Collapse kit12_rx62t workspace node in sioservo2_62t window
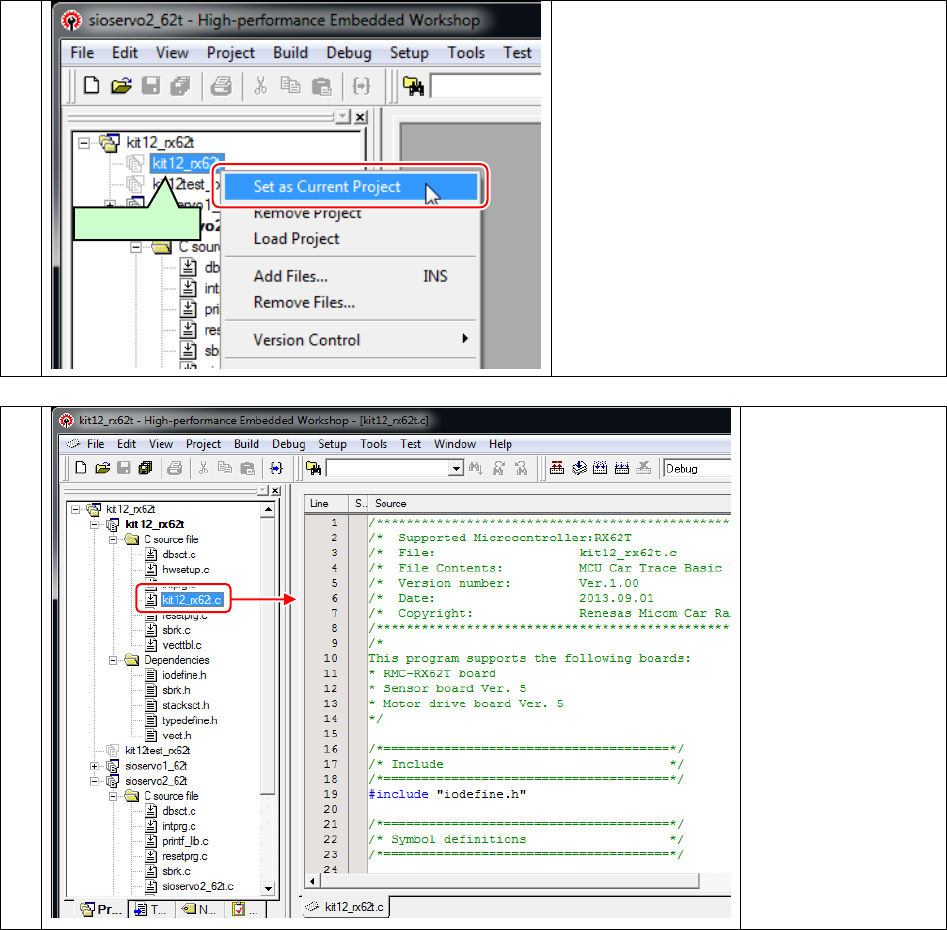Viewport: 947px width, 930px height. (x=84, y=143)
